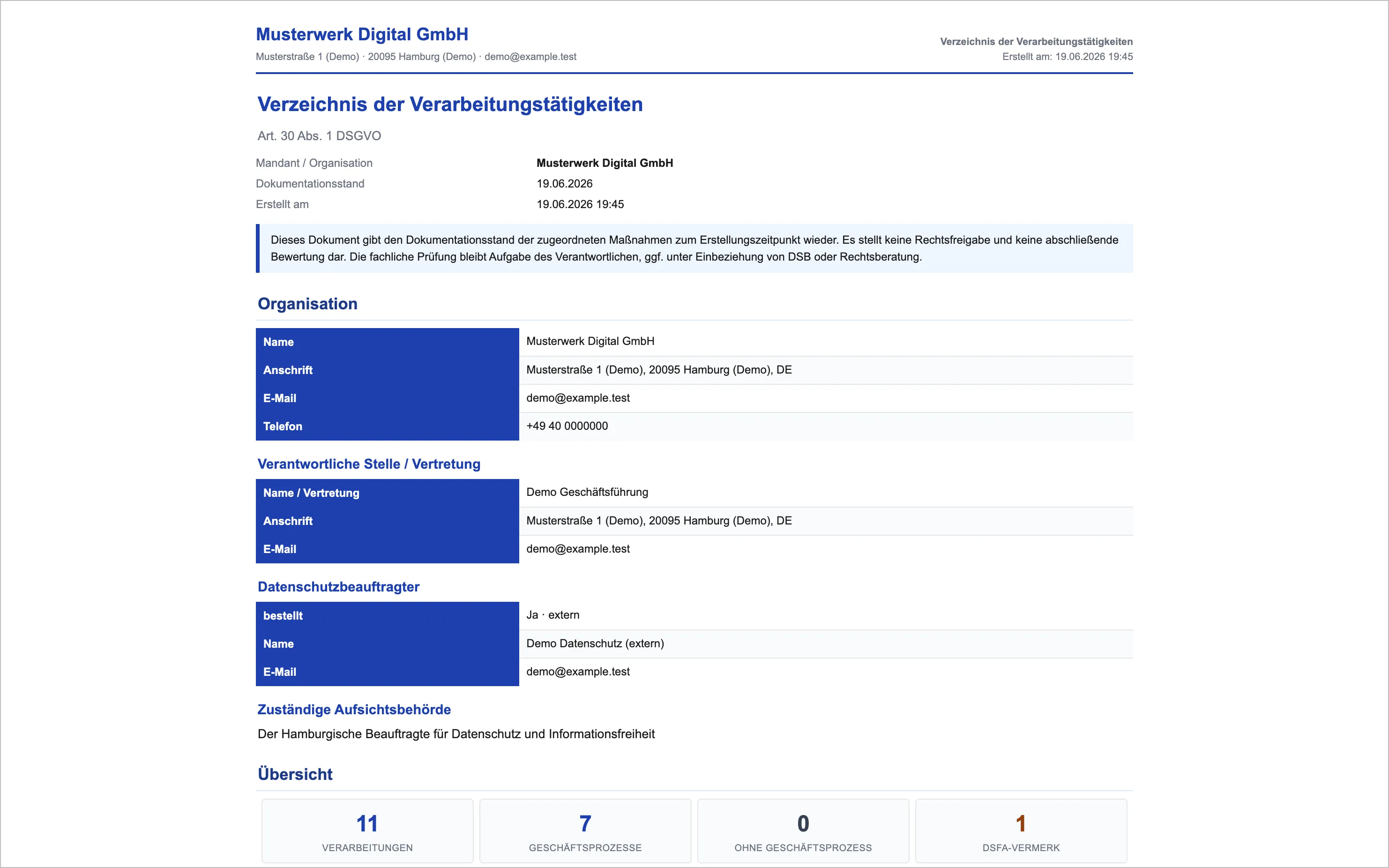Click the address value under Verantwortliche Stelle
Screen dimensions: 1389x868
click(659, 521)
